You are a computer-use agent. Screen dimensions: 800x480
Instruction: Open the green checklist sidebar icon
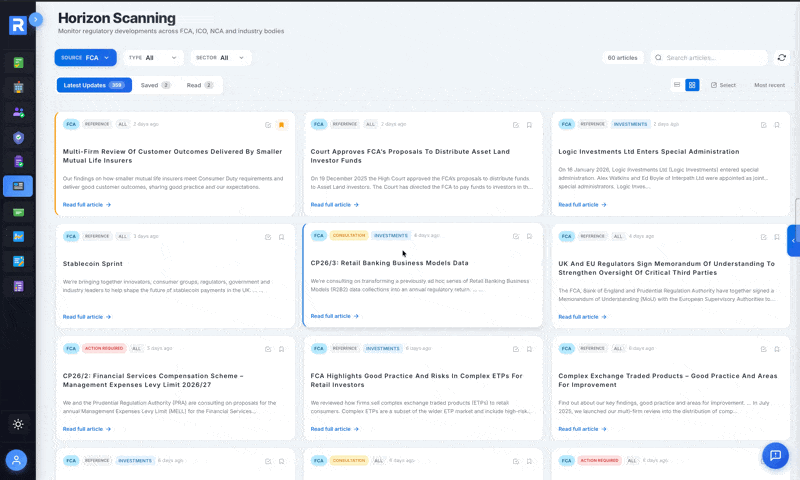coord(18,63)
